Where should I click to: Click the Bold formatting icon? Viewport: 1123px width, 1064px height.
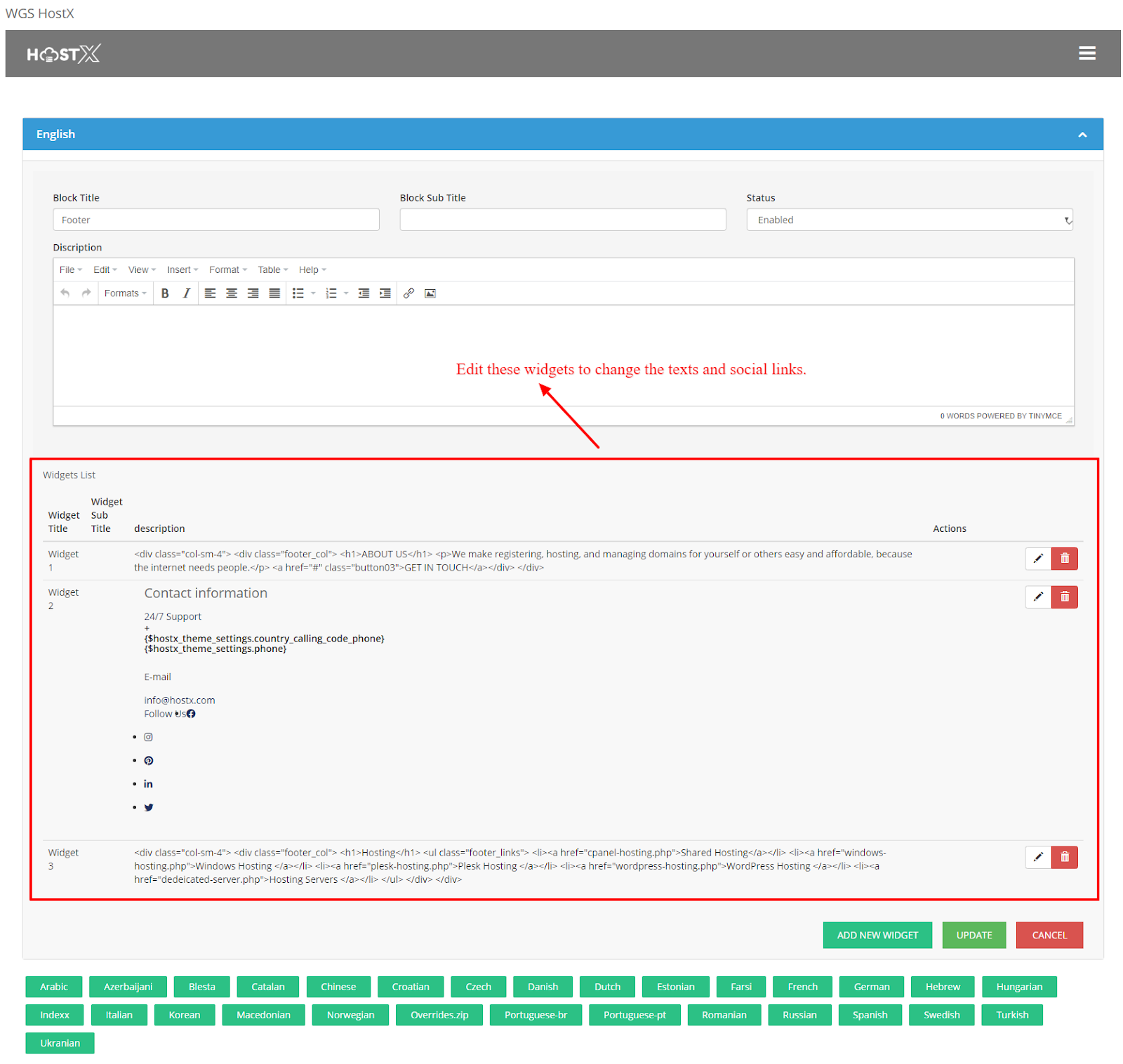click(x=165, y=293)
